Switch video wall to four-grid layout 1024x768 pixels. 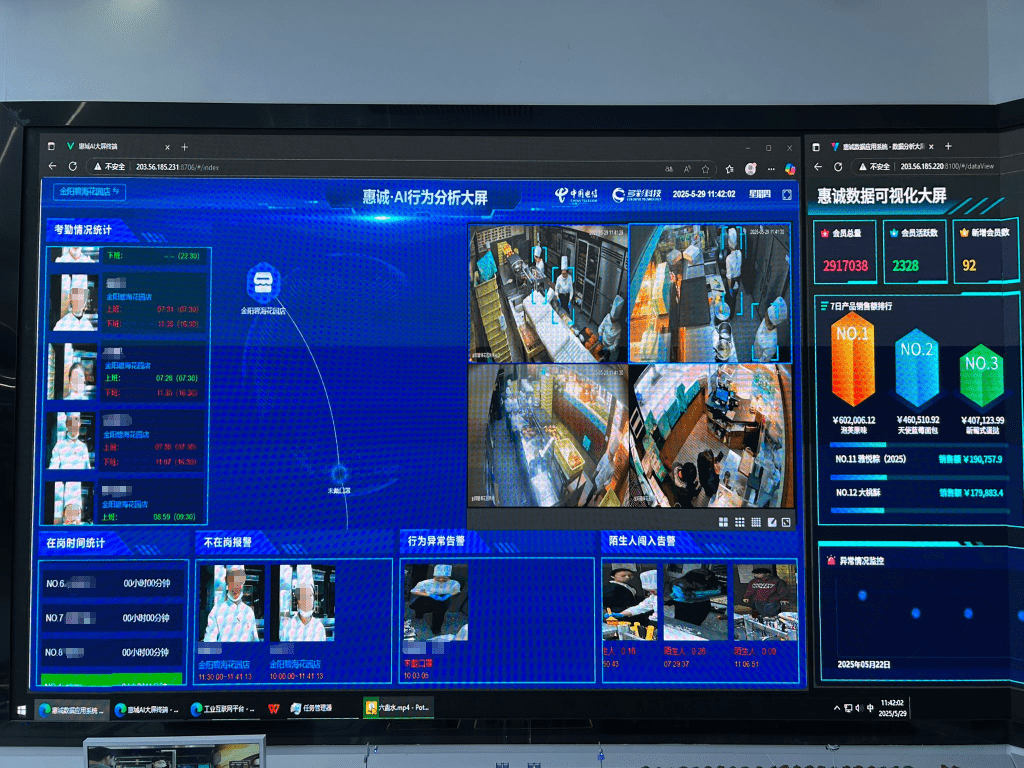point(723,522)
